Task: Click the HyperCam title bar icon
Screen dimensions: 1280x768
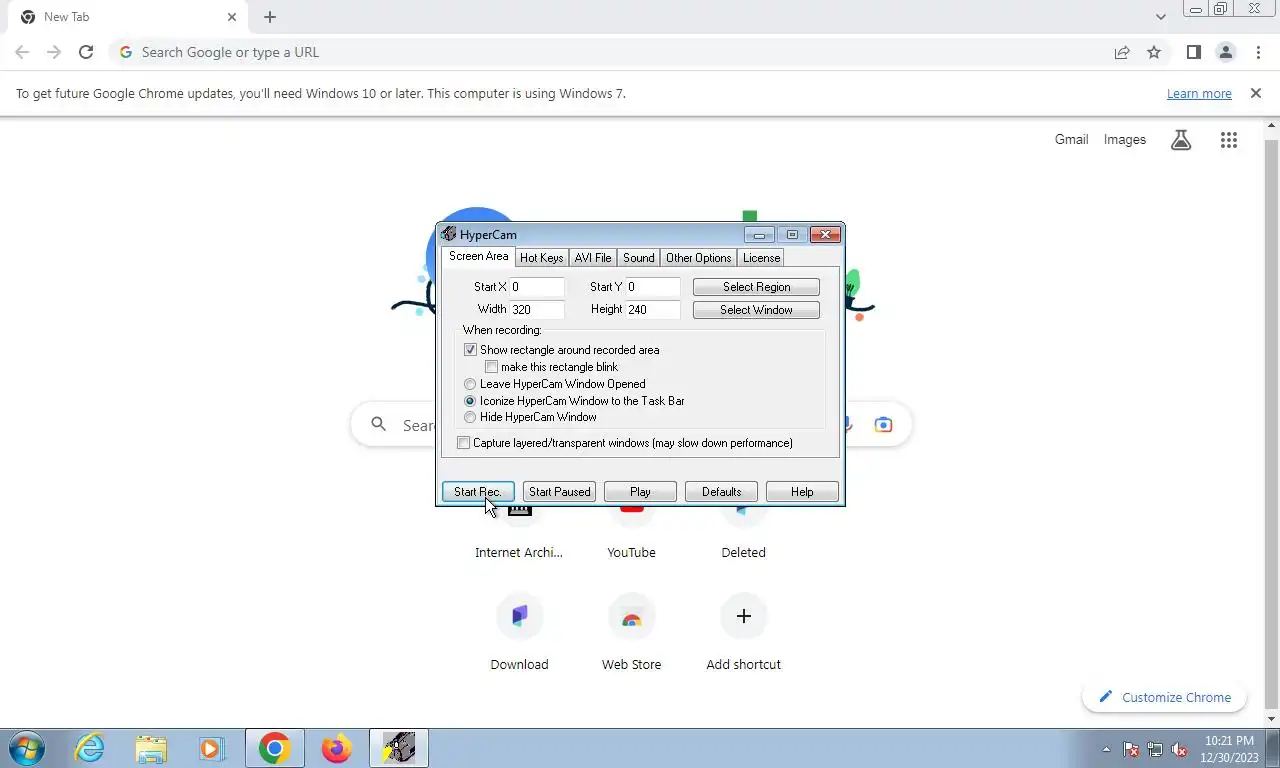Action: click(x=449, y=234)
